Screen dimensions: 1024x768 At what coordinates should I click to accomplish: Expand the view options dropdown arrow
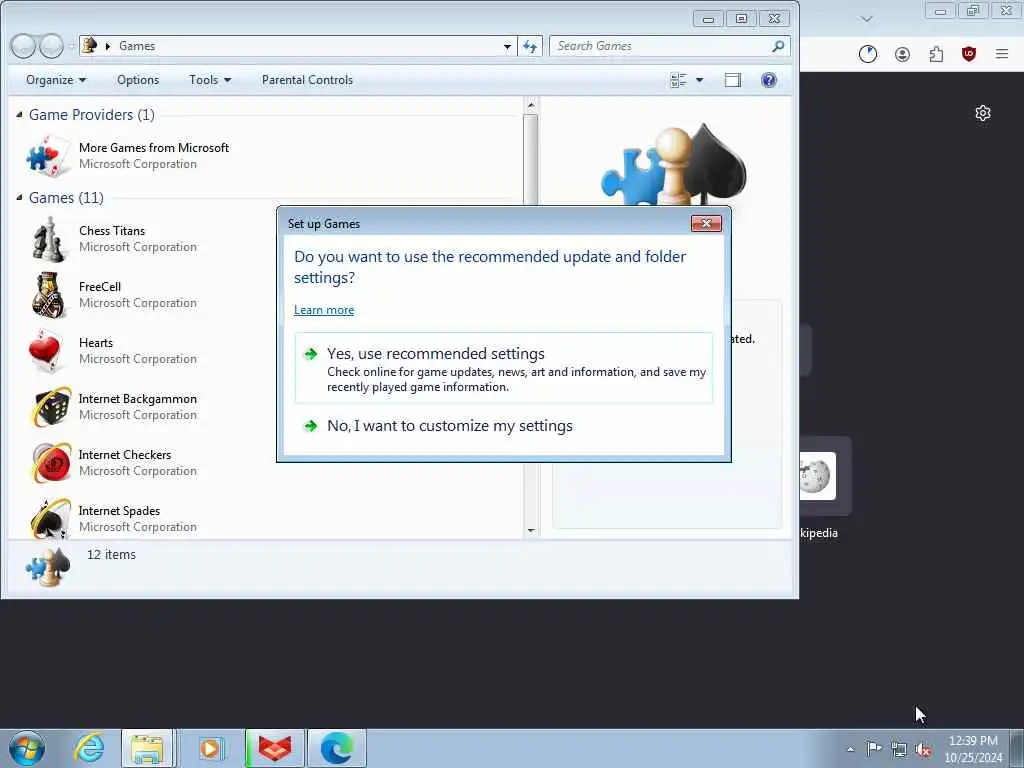699,80
